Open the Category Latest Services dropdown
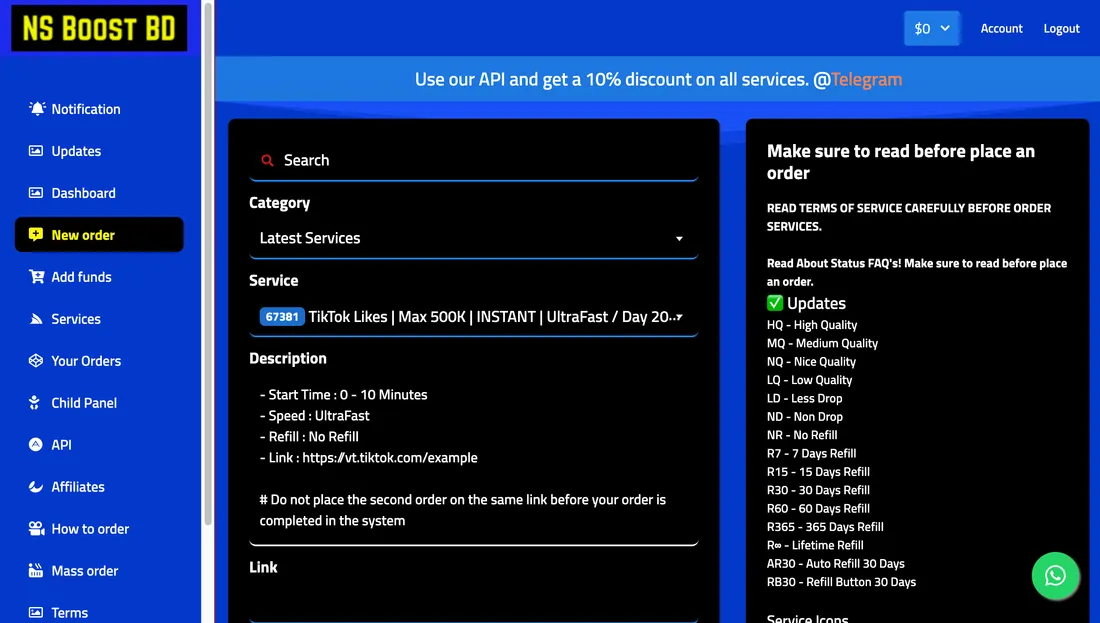 coord(474,239)
